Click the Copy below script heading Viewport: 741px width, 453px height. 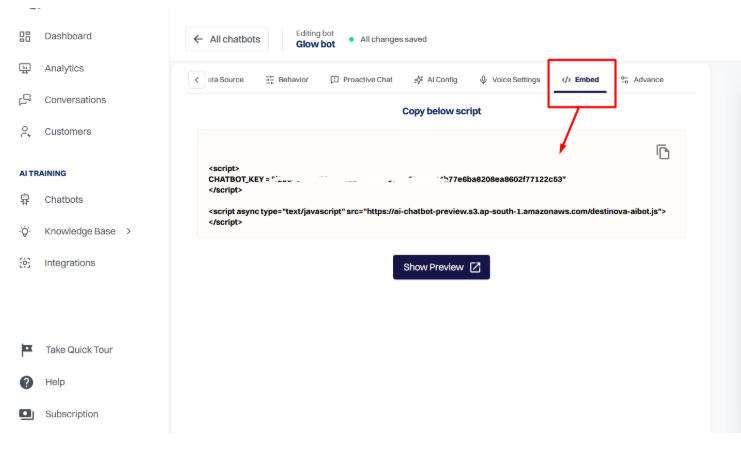click(441, 111)
